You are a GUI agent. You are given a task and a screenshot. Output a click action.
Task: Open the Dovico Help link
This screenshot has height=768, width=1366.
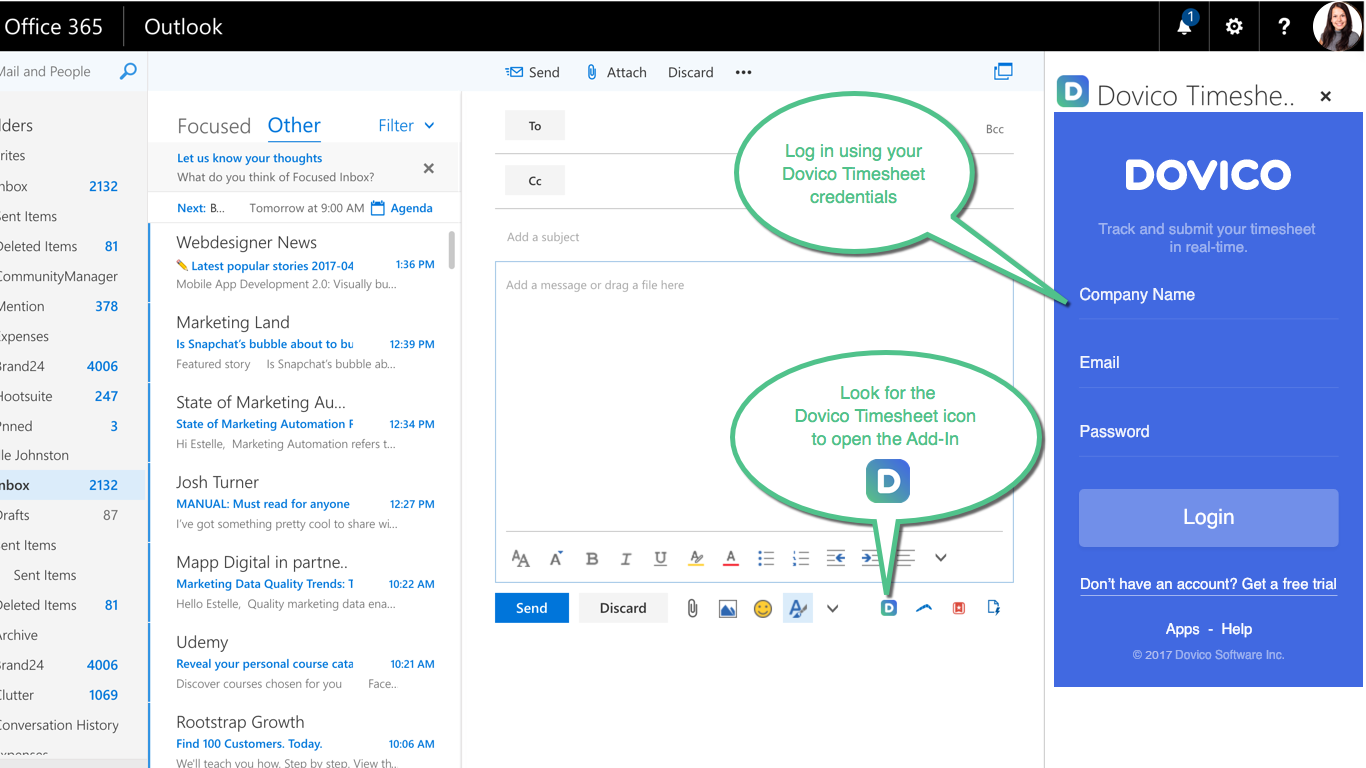click(1236, 629)
